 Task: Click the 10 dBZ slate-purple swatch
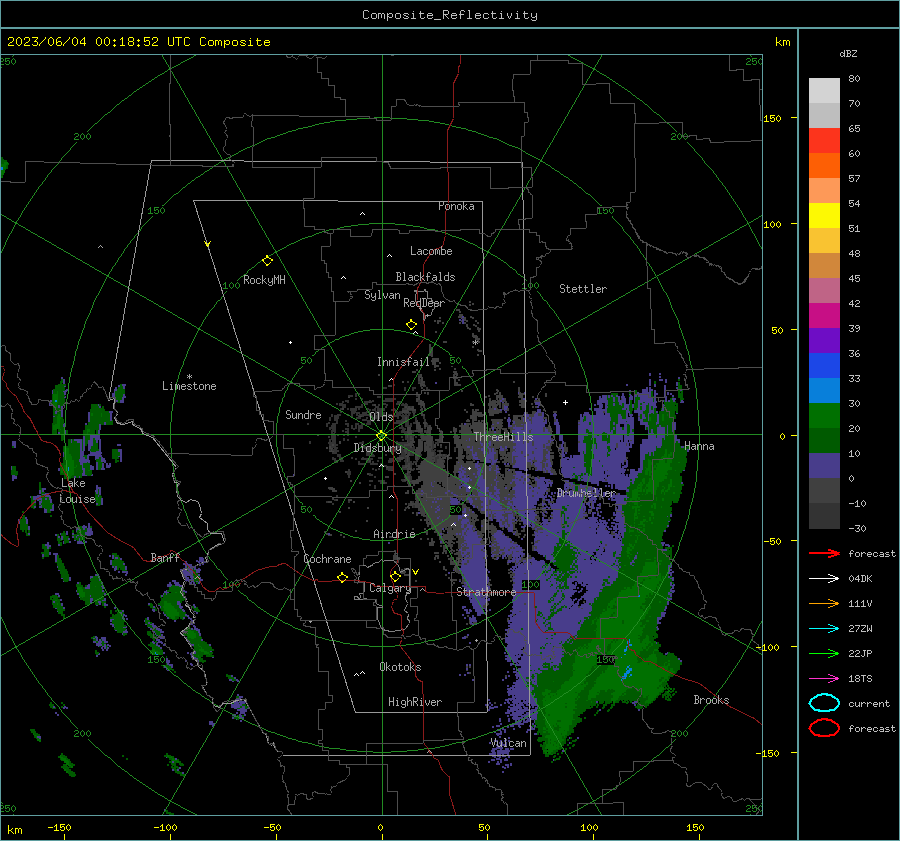824,465
